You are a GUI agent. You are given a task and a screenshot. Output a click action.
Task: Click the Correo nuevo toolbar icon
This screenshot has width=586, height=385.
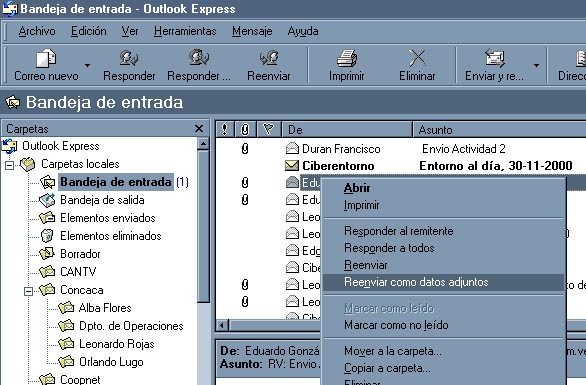click(46, 58)
